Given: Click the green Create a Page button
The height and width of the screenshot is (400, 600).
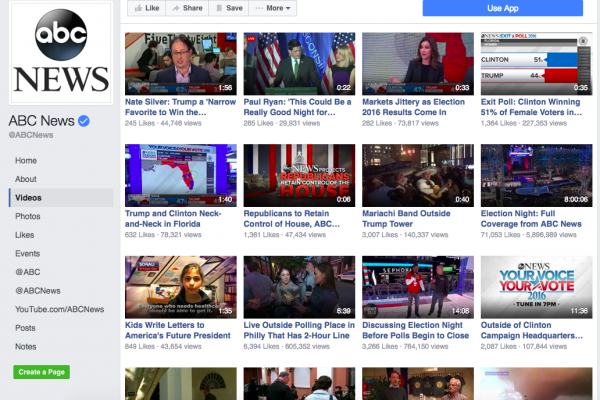Looking at the screenshot, I should [41, 372].
